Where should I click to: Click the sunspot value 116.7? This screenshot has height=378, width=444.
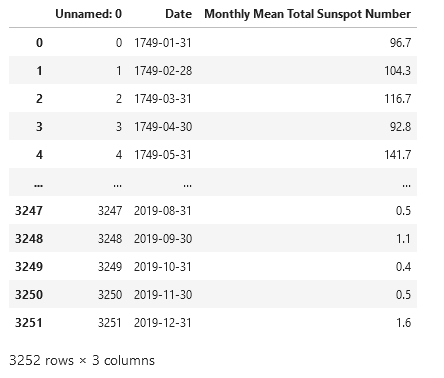point(397,99)
